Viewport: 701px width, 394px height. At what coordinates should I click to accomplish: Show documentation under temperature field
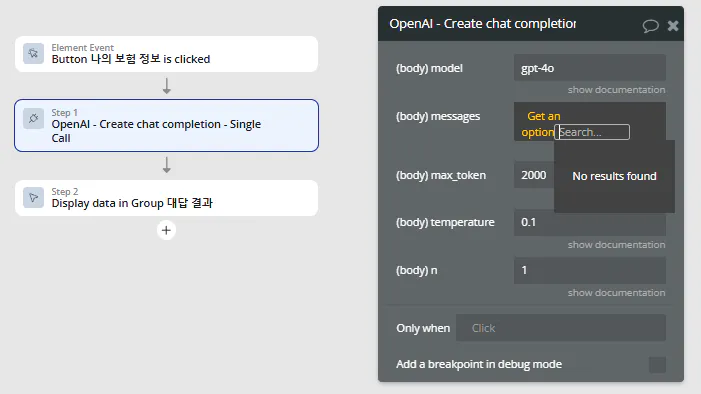point(616,245)
